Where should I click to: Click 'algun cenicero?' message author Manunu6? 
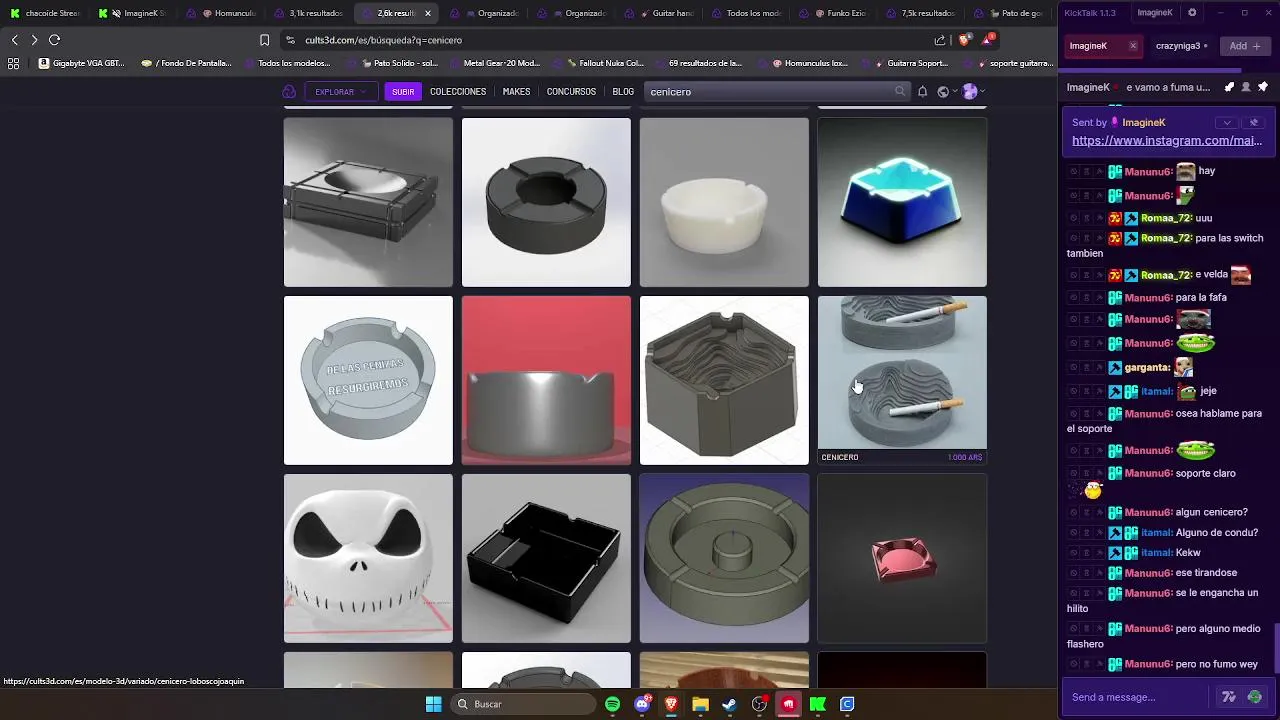coord(1147,512)
